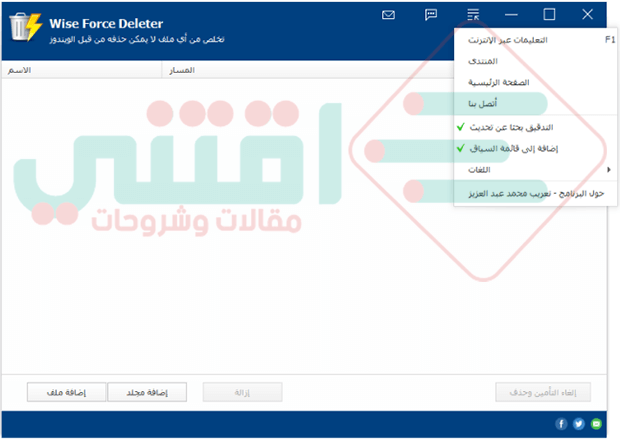Viewport: 620px width, 440px height.
Task: Click the green email icon in footer
Action: 596,424
